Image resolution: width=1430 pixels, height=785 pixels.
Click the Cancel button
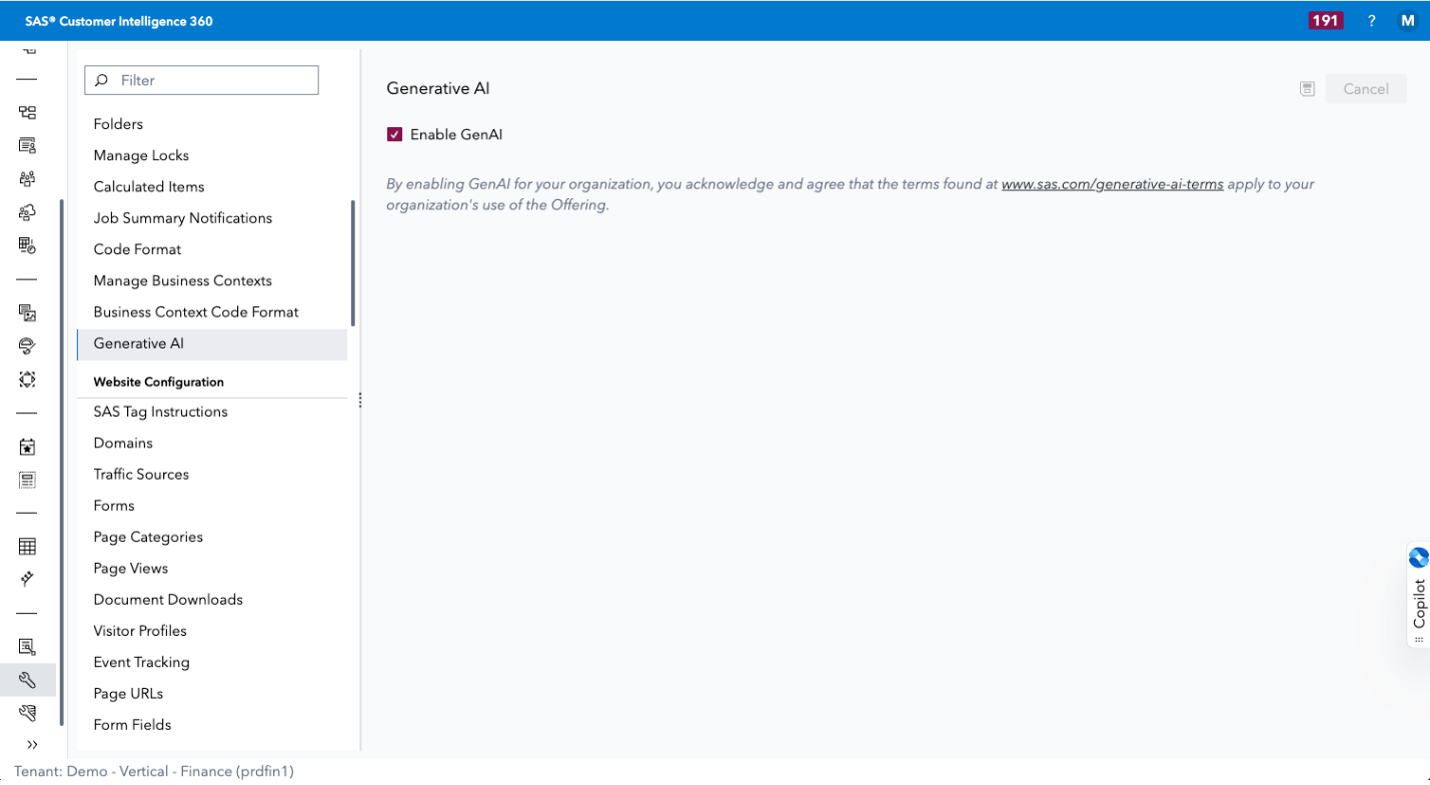[x=1366, y=88]
